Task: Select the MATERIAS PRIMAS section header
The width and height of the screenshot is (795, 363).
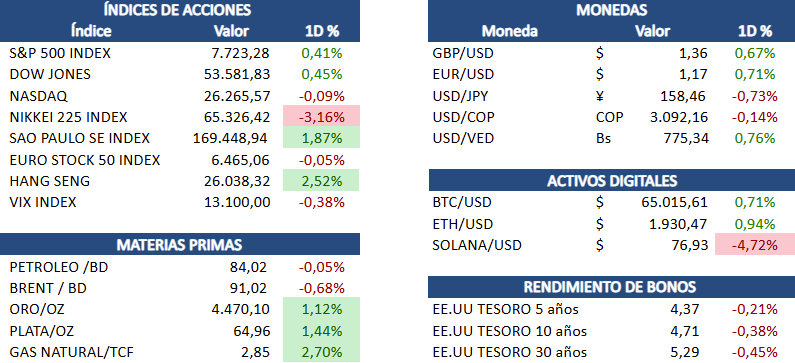Action: [179, 244]
